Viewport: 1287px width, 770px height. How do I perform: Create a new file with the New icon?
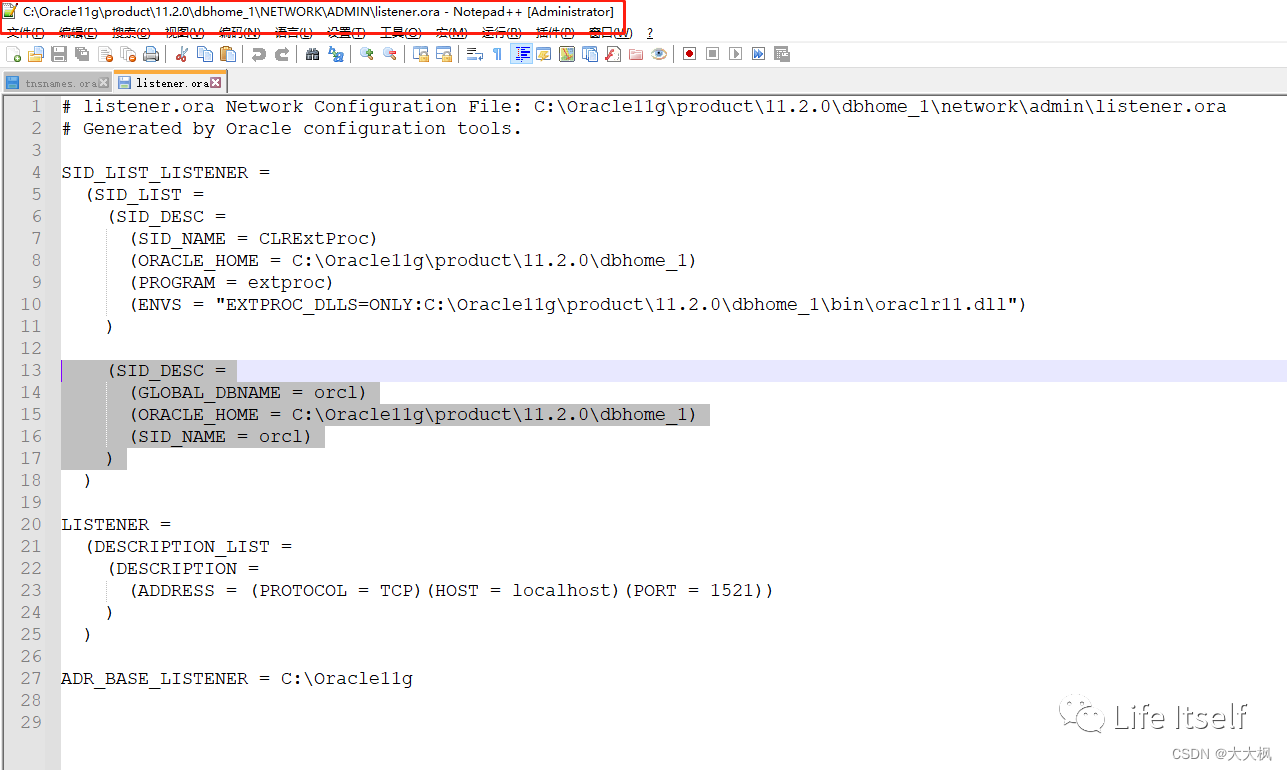tap(14, 54)
